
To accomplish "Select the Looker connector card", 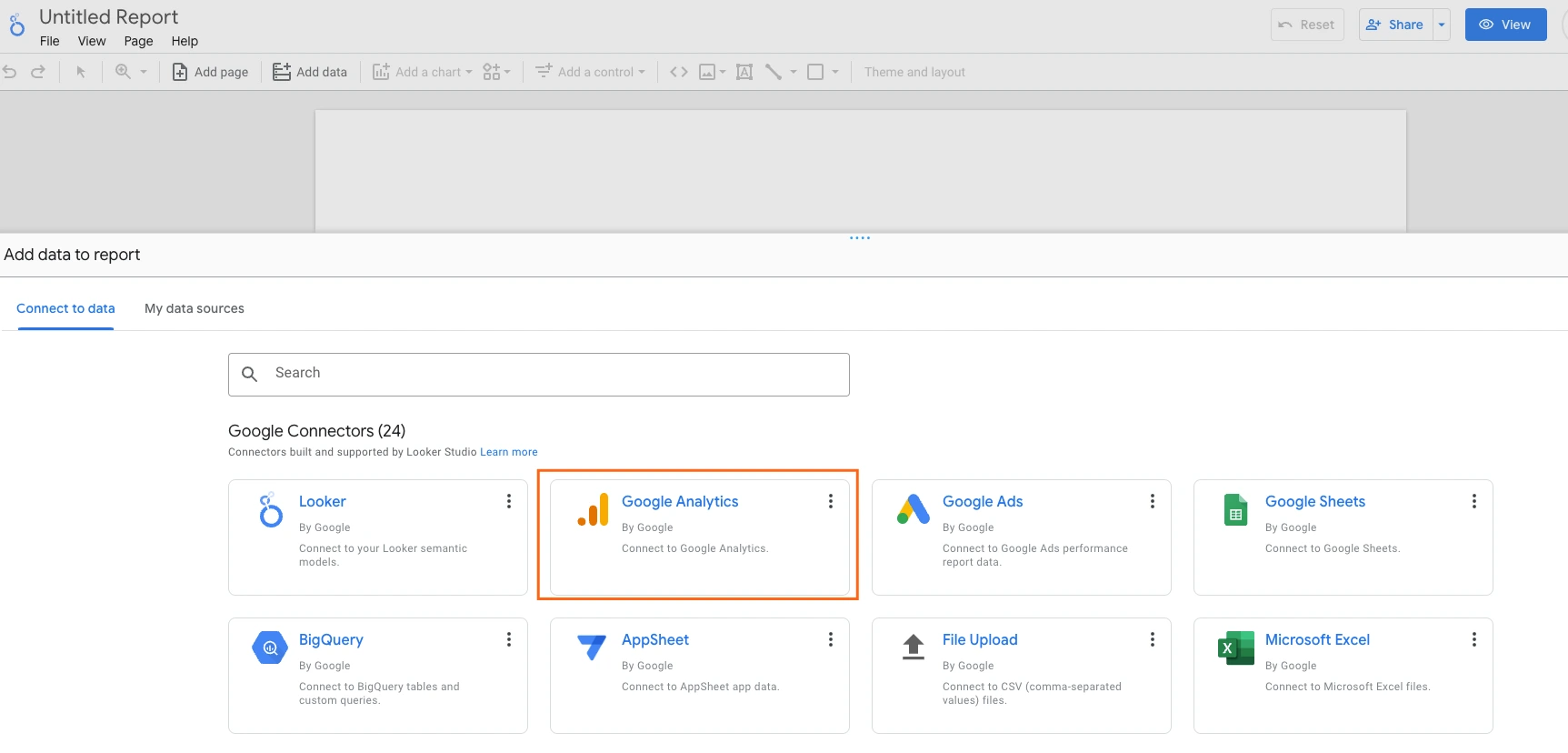I will pos(378,537).
